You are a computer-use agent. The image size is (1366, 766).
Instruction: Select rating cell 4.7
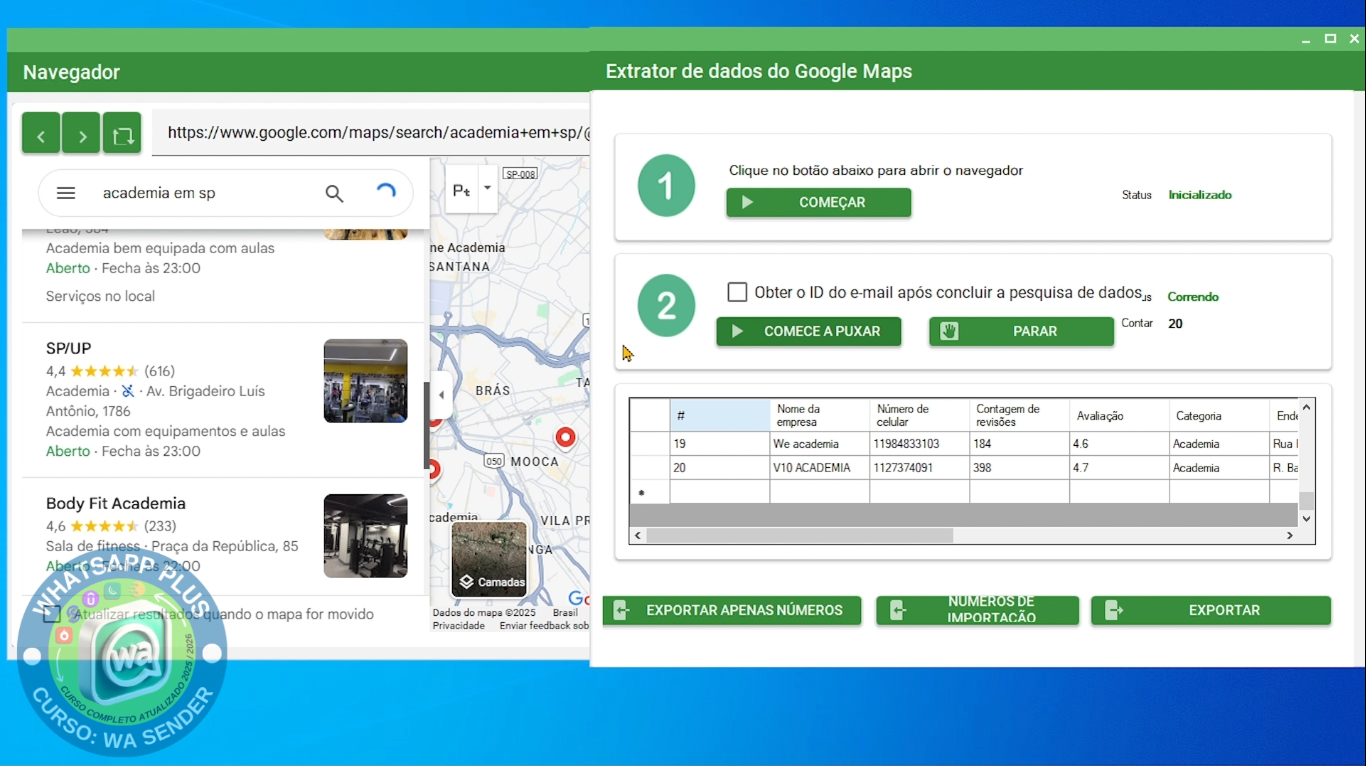tap(1120, 467)
